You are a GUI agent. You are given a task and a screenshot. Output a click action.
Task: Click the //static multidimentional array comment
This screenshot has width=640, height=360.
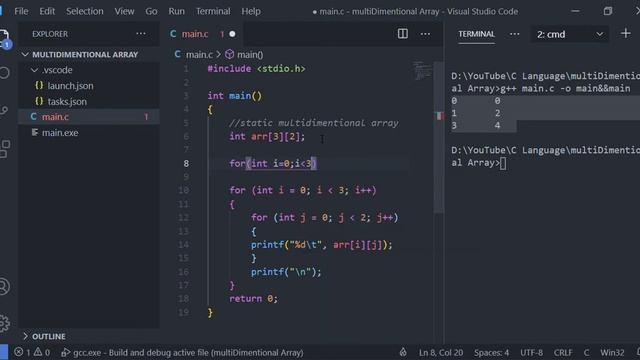tap(313, 123)
